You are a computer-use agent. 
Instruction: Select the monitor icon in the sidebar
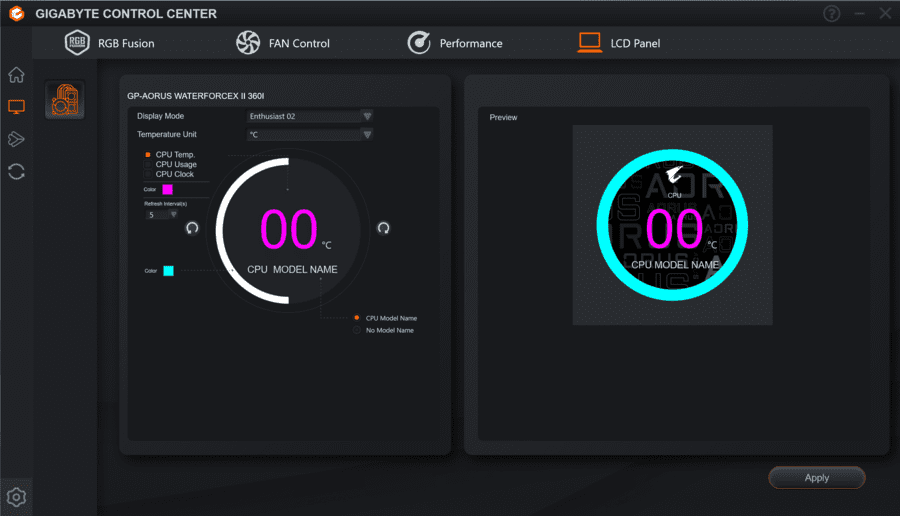coord(16,107)
